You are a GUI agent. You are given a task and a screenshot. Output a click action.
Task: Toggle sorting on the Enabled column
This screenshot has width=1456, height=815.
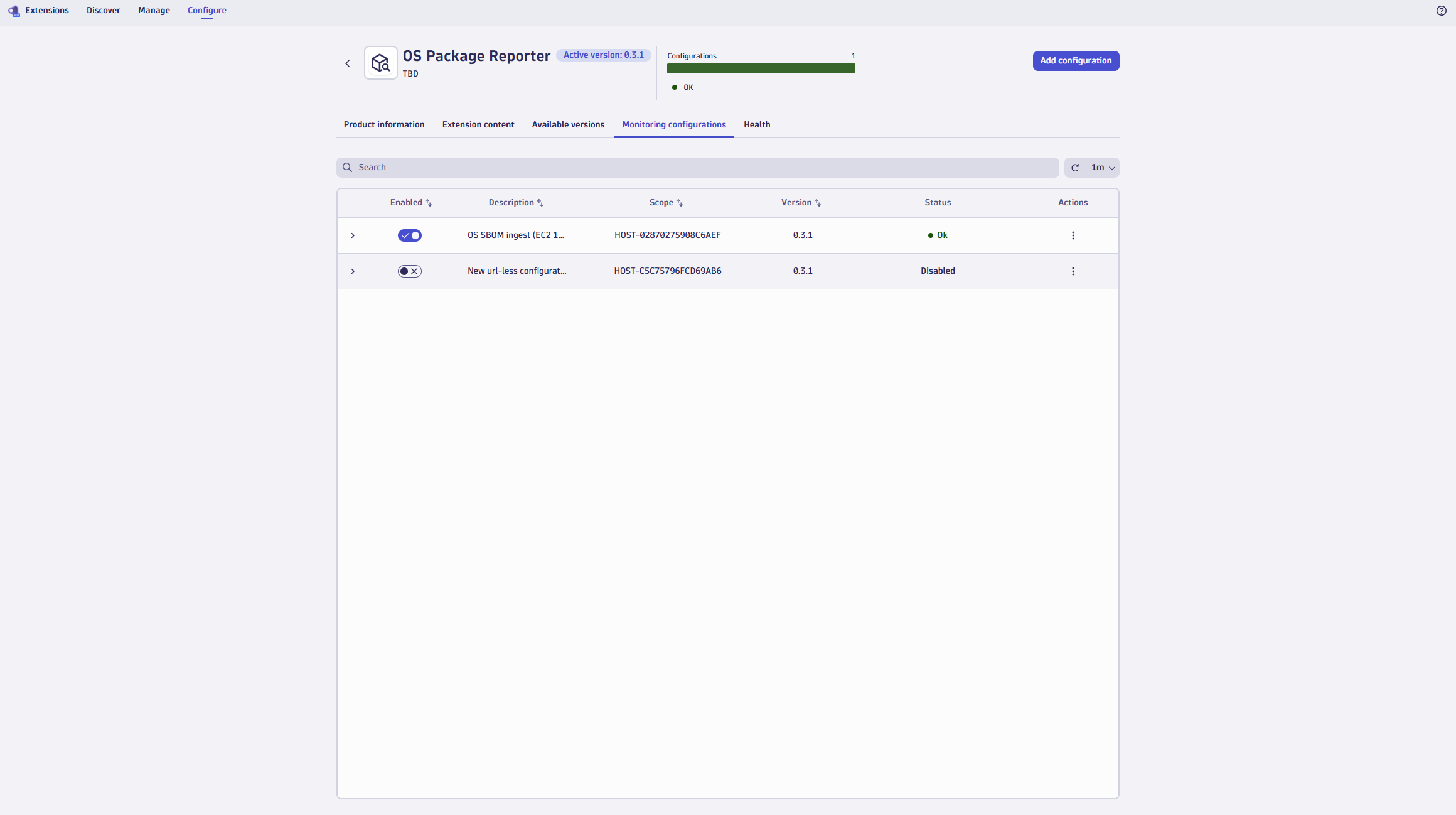pos(411,202)
